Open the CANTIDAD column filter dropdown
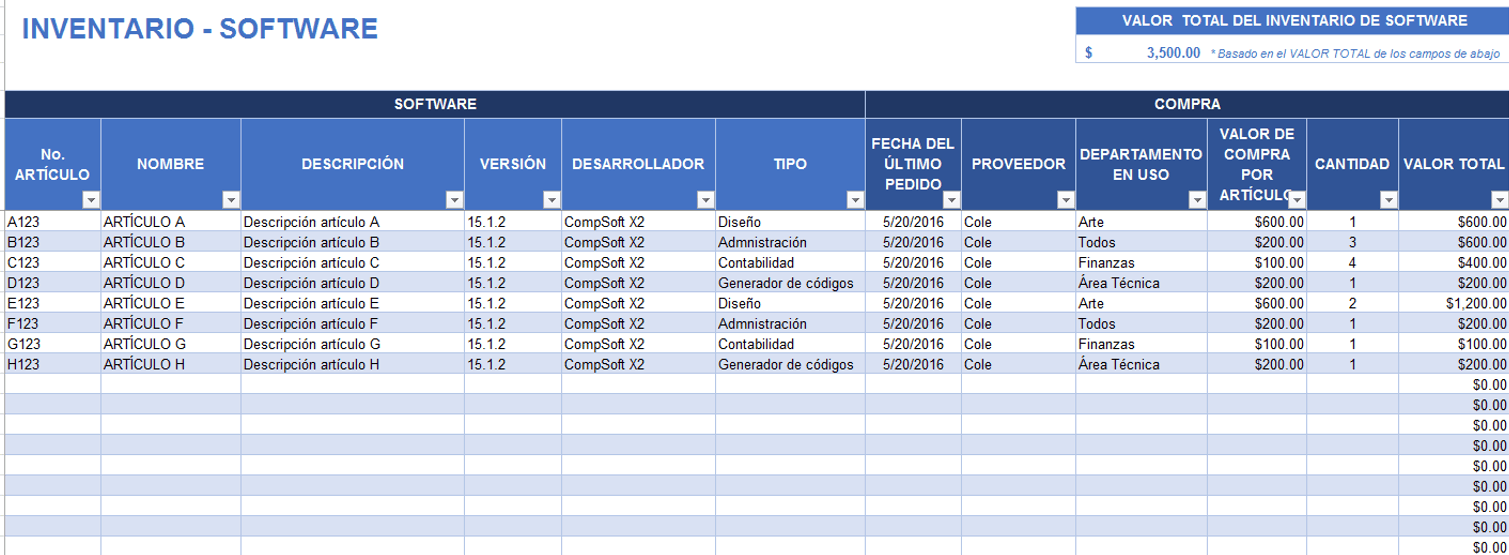The width and height of the screenshot is (1509, 555). pyautogui.click(x=1388, y=200)
